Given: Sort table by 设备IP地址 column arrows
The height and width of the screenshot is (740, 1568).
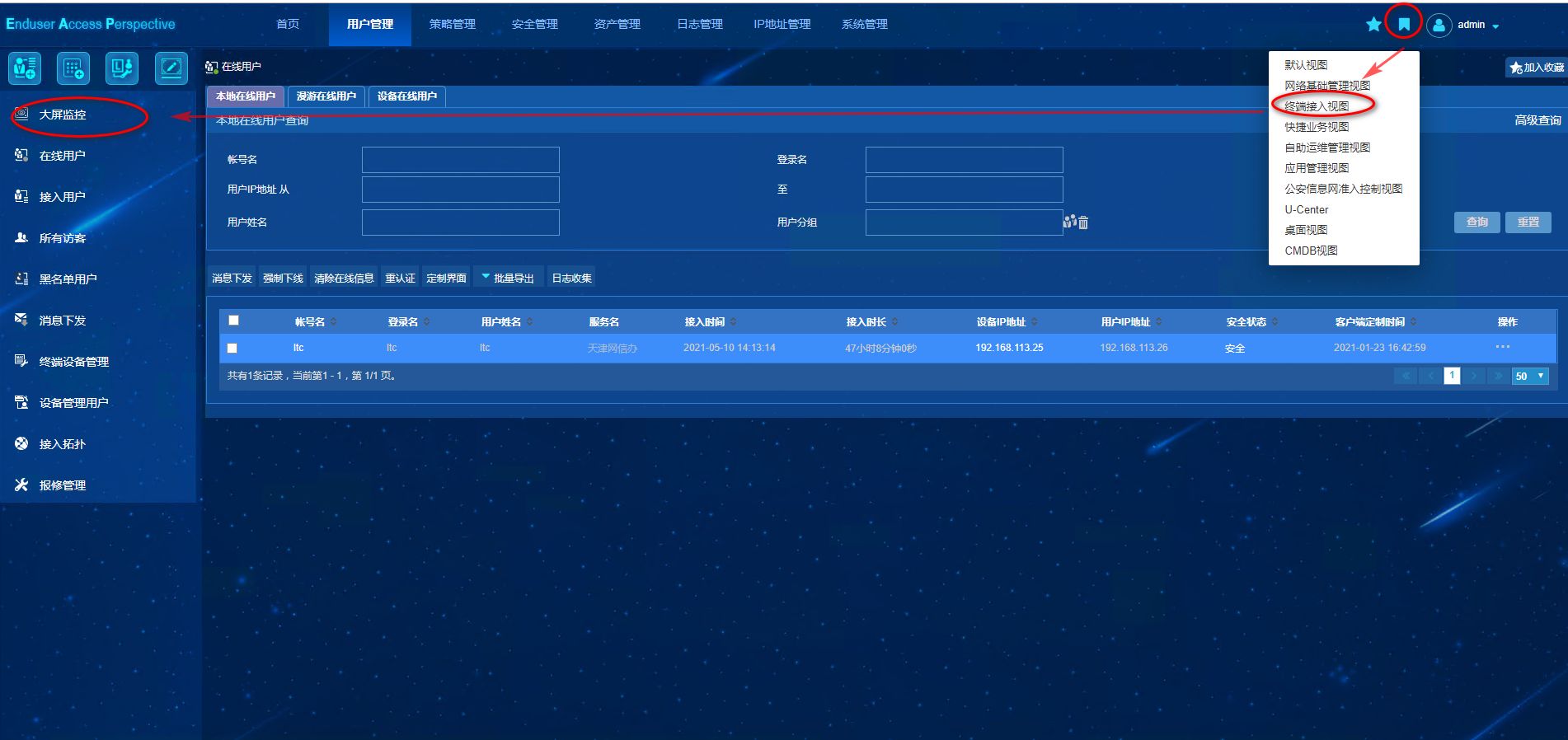Looking at the screenshot, I should (x=1035, y=322).
